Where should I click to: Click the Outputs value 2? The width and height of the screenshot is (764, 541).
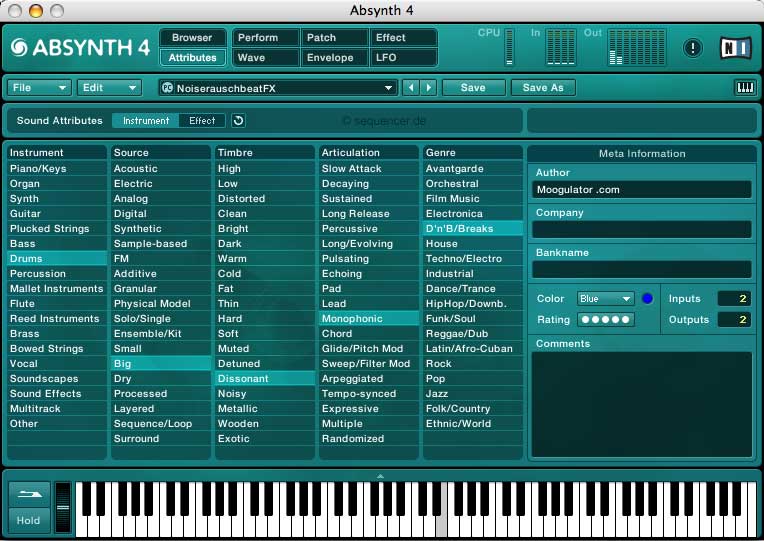[x=734, y=320]
